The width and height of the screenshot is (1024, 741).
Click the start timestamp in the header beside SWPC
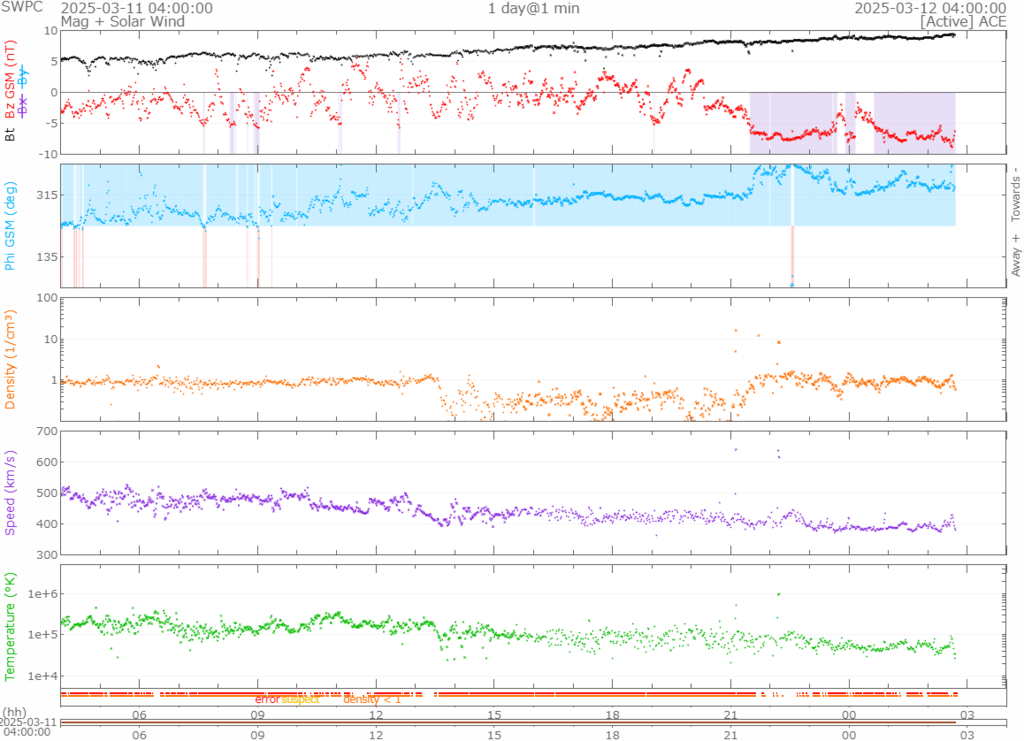point(137,8)
